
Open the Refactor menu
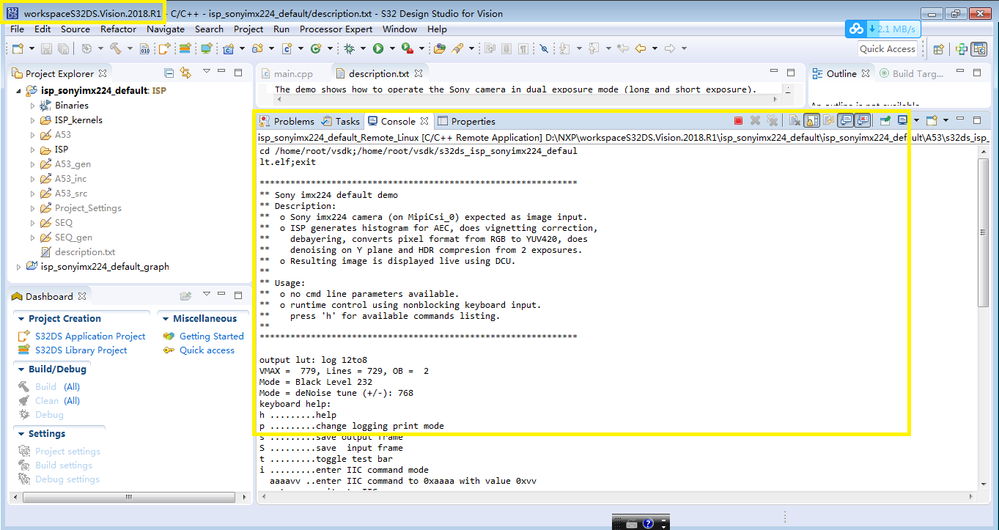point(118,29)
